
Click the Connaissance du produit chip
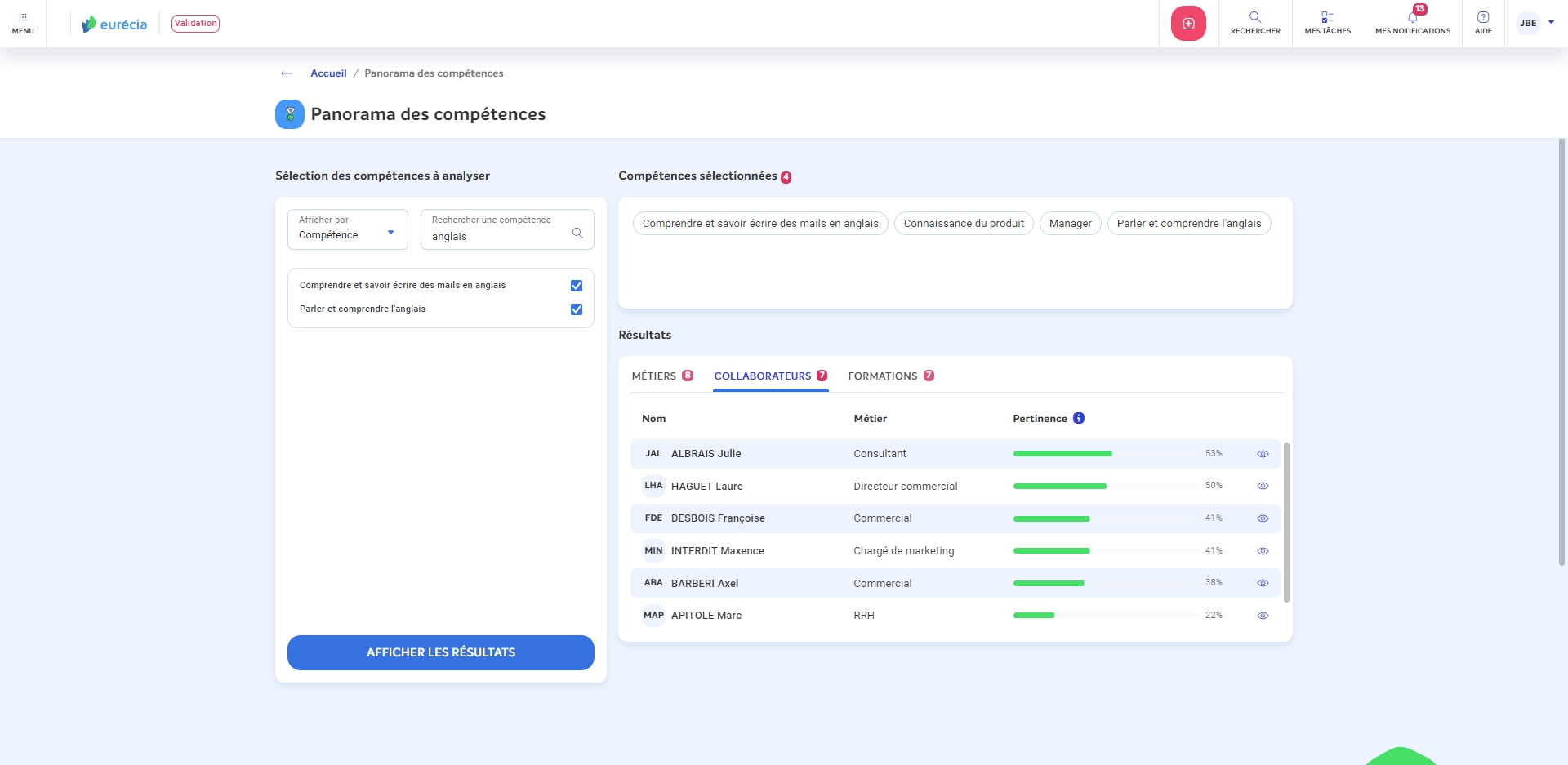[964, 224]
